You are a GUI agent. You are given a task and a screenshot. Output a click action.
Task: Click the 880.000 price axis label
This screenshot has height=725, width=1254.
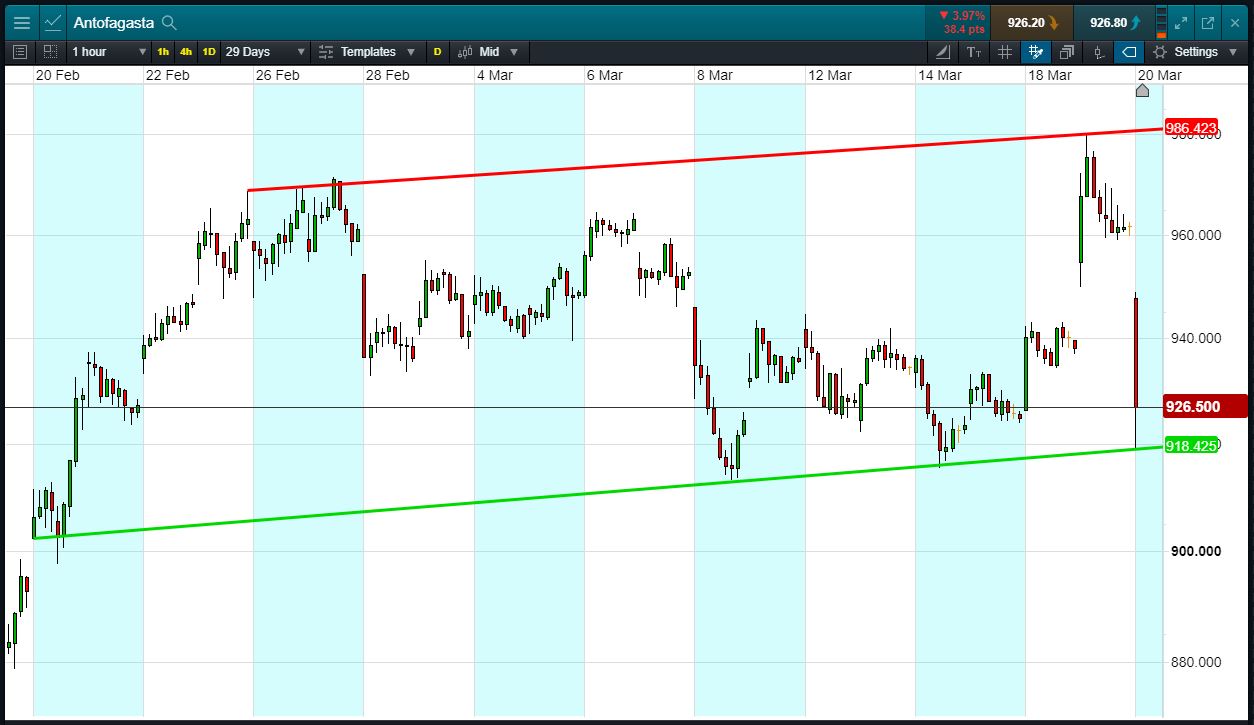click(x=1194, y=662)
